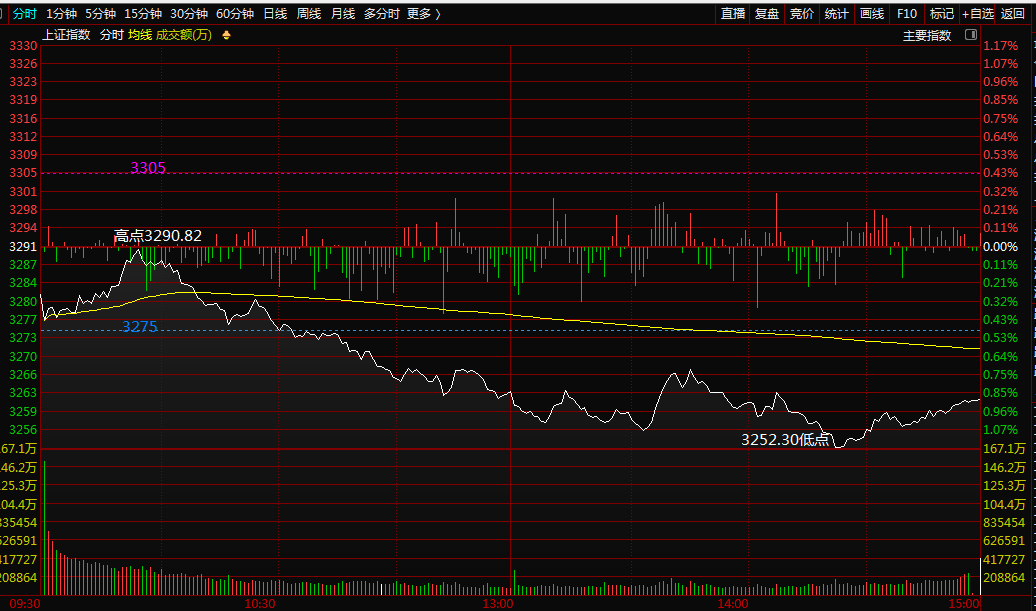
Task: Open the 多分时 multi-day intraday view
Action: [x=381, y=13]
